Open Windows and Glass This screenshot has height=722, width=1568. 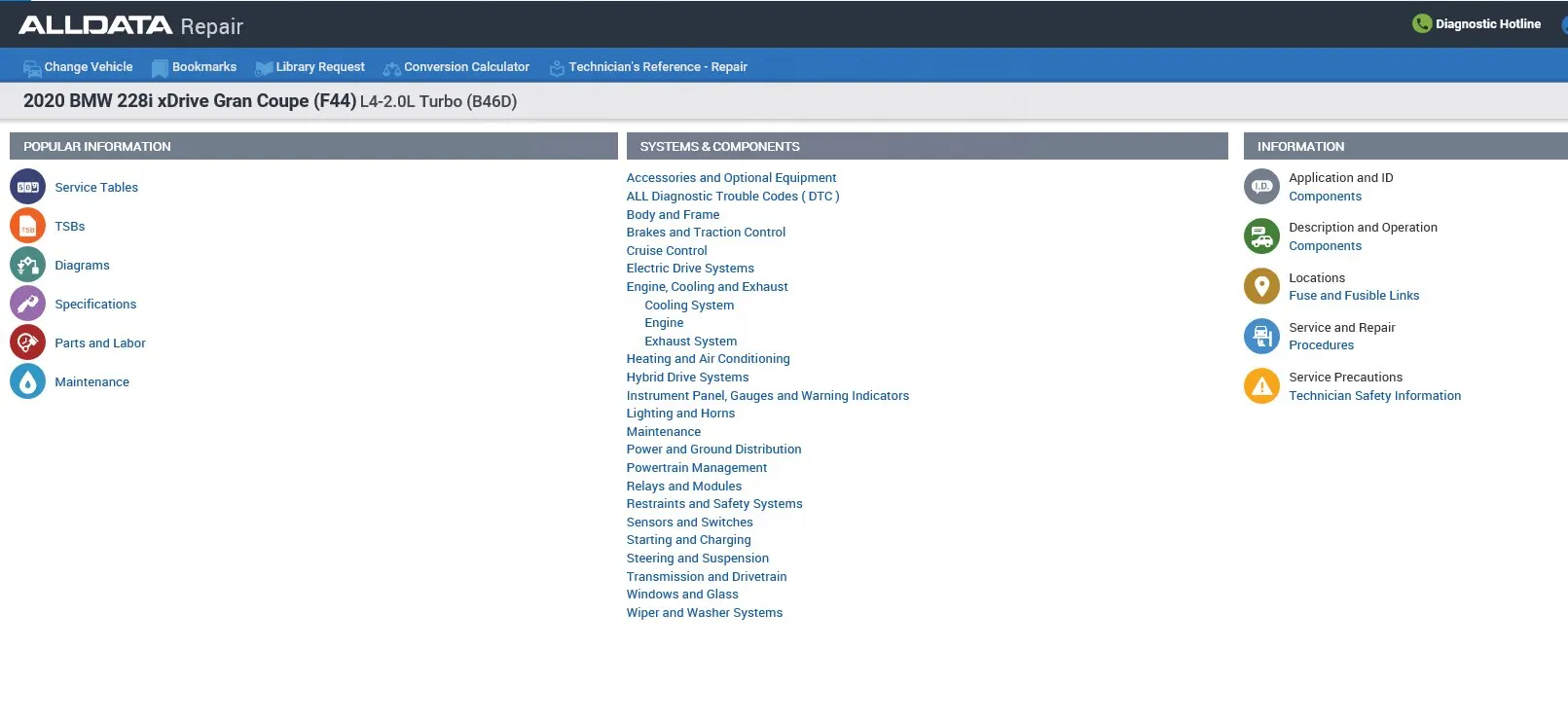[682, 595]
